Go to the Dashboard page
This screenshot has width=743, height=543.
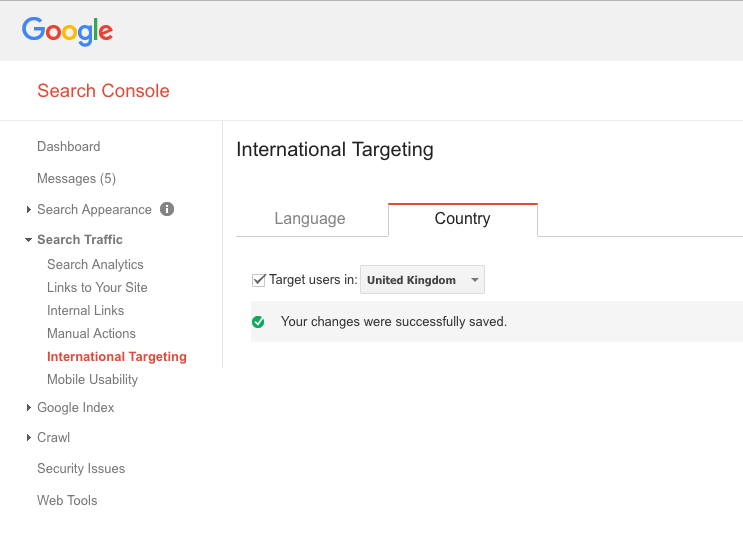pos(68,147)
